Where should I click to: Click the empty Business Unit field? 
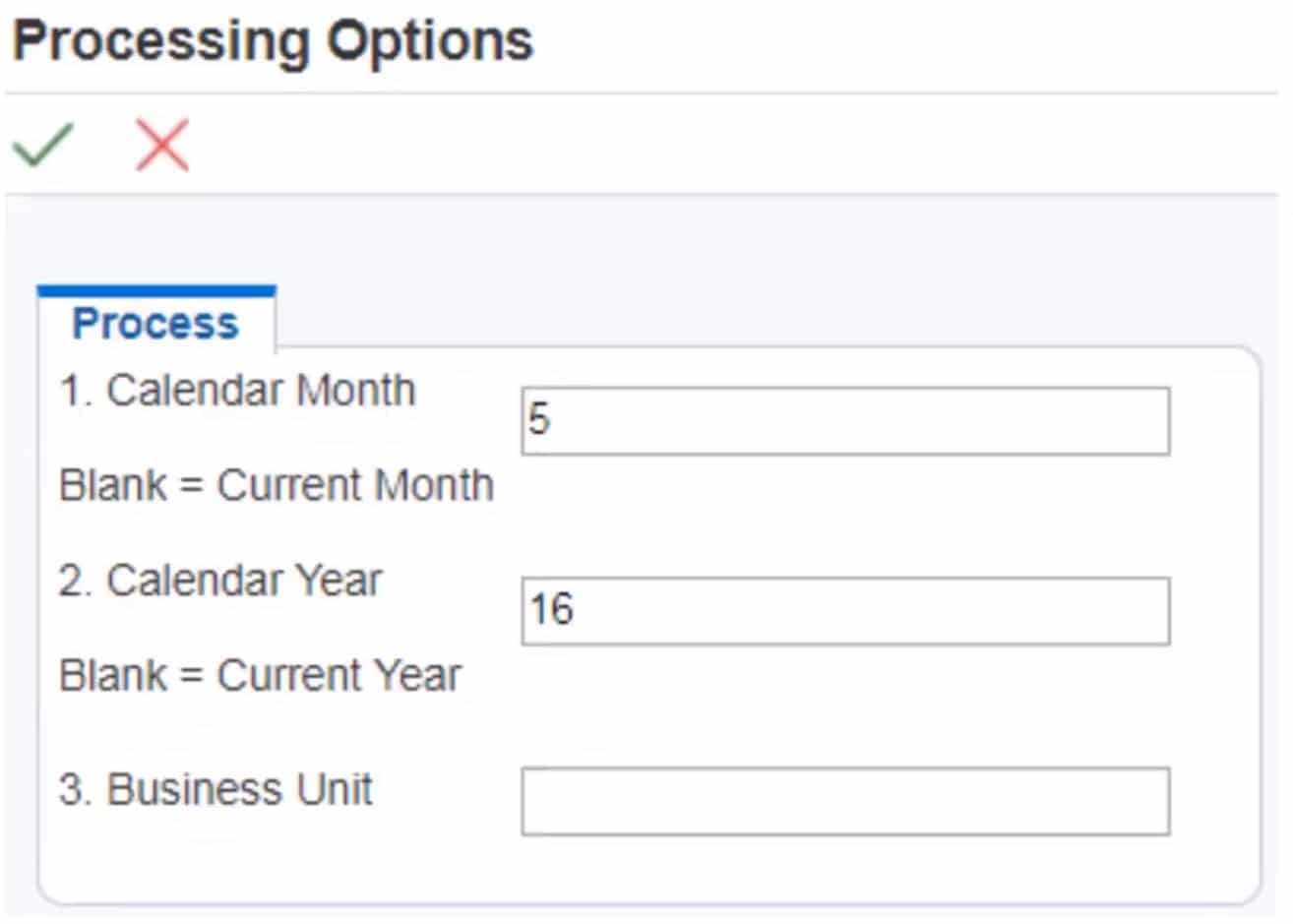(846, 799)
